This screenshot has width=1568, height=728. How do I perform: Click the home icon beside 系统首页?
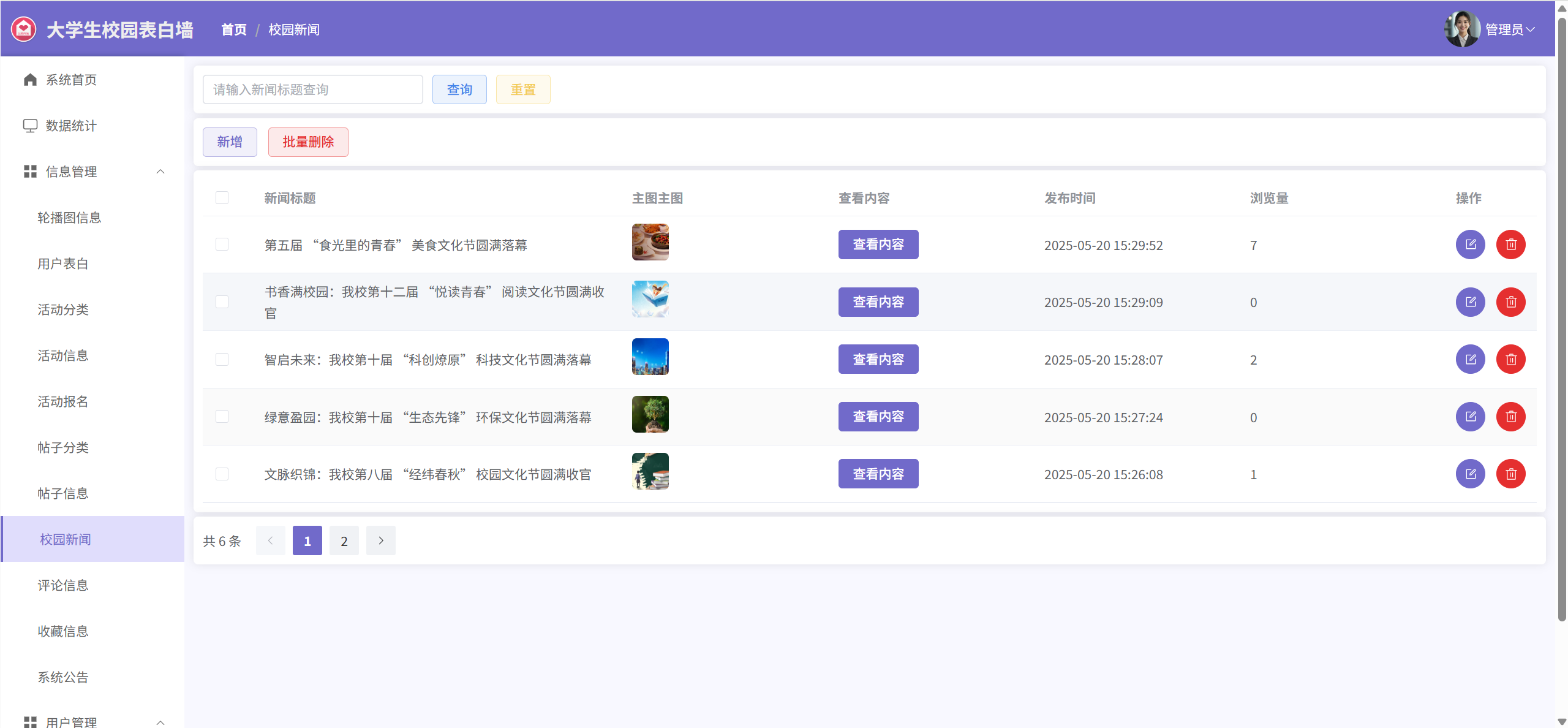(x=30, y=80)
